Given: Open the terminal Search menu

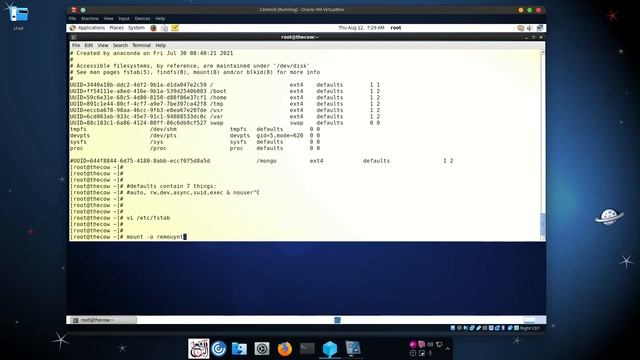Looking at the screenshot, I should tap(120, 45).
